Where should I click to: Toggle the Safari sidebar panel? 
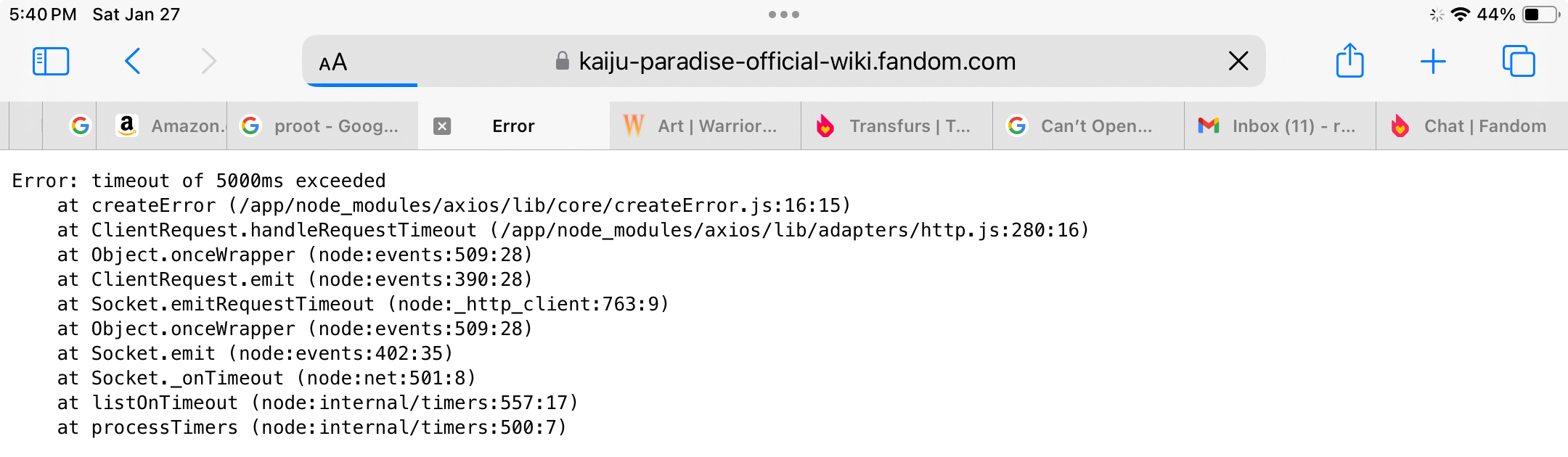51,62
